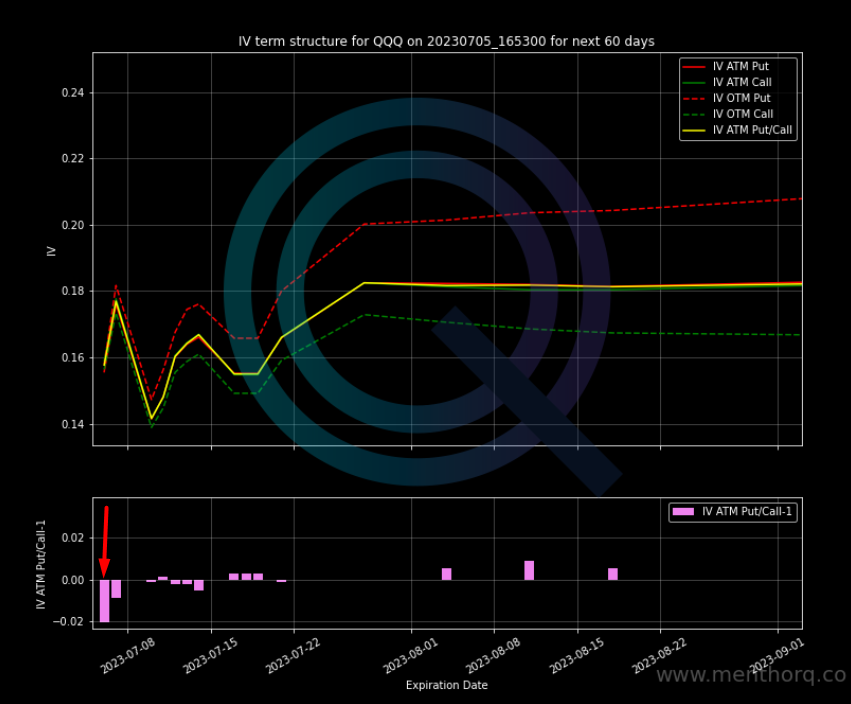
Task: Click the 0.18 y-axis tick label
Action: click(73, 291)
